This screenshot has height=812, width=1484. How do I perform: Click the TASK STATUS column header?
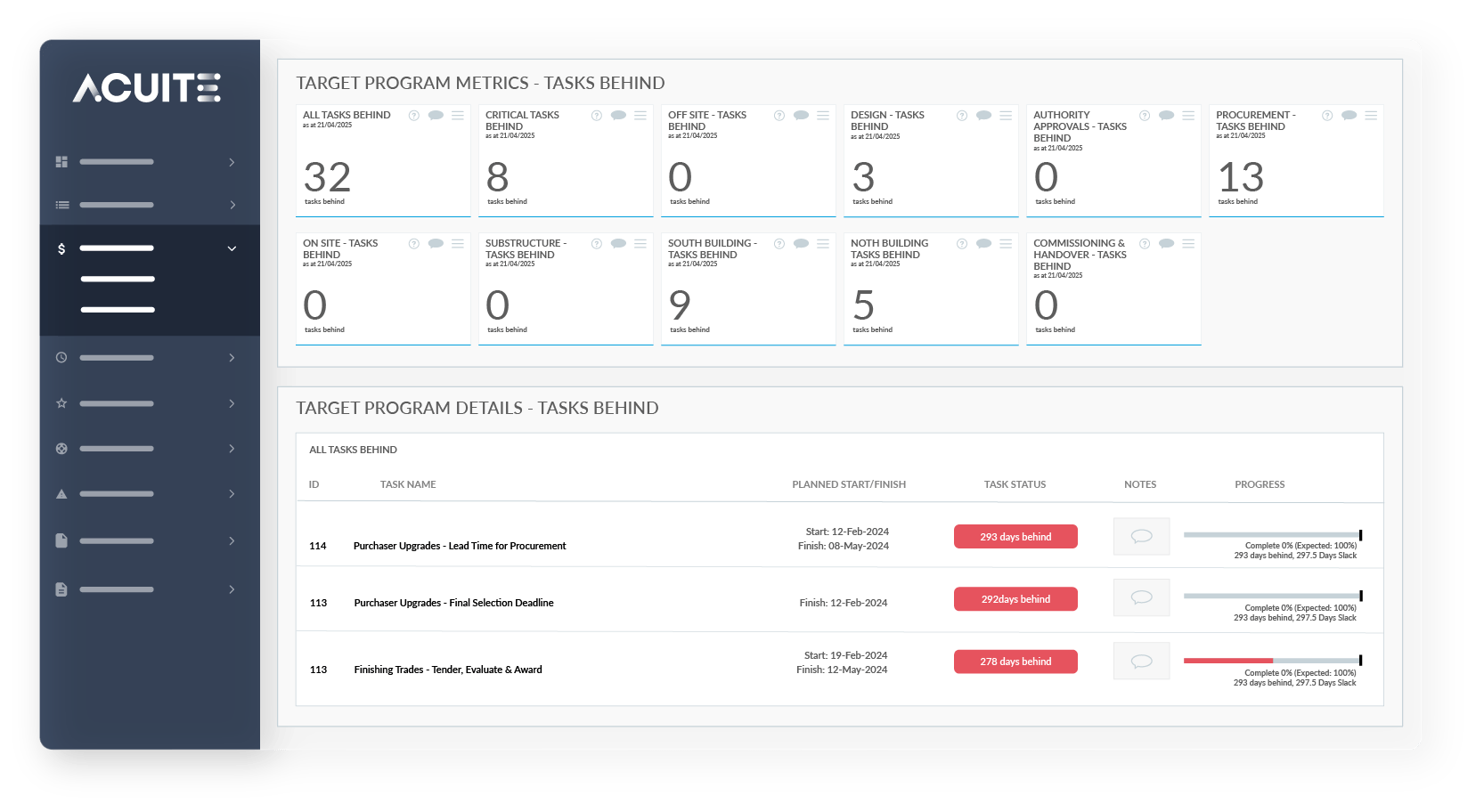pyautogui.click(x=1015, y=484)
